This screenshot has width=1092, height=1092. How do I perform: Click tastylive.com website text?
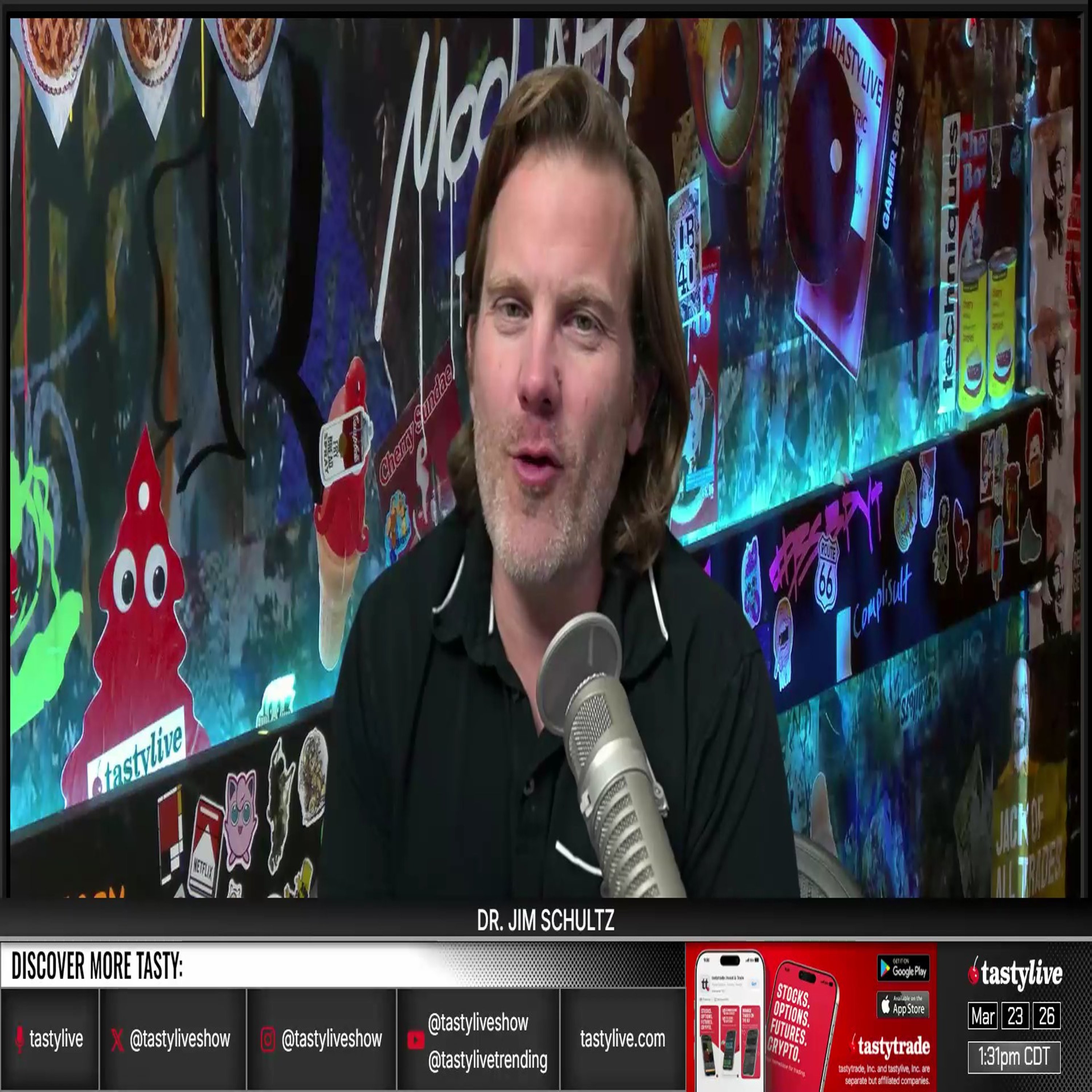point(622,1039)
